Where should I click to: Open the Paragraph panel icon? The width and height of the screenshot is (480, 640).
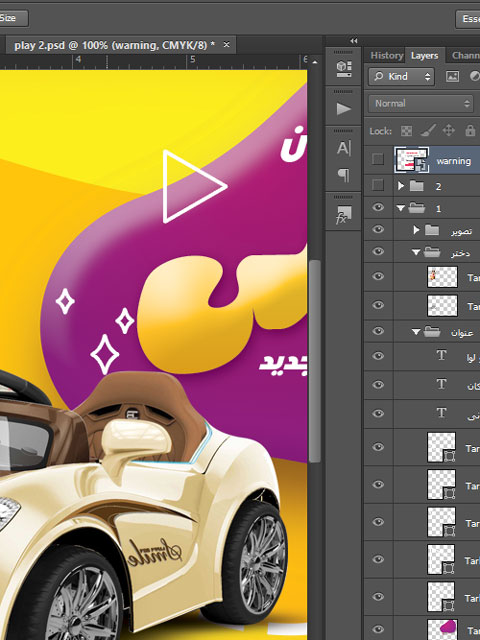[343, 175]
